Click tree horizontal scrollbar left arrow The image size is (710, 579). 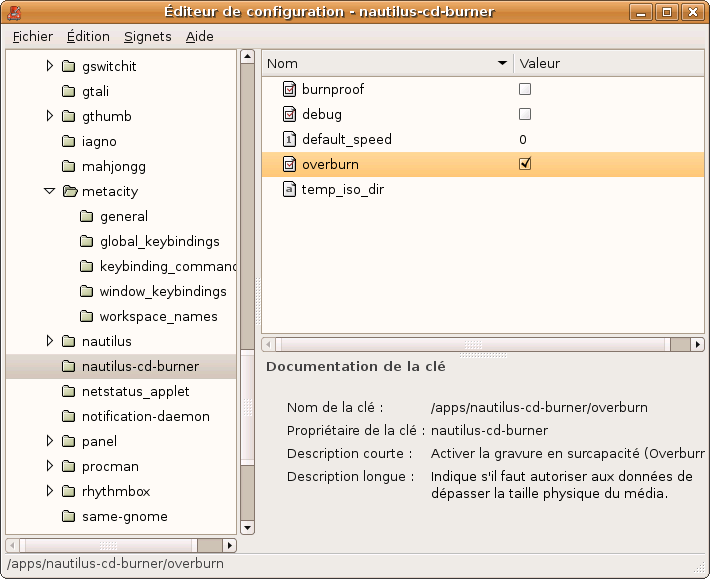tap(12, 546)
